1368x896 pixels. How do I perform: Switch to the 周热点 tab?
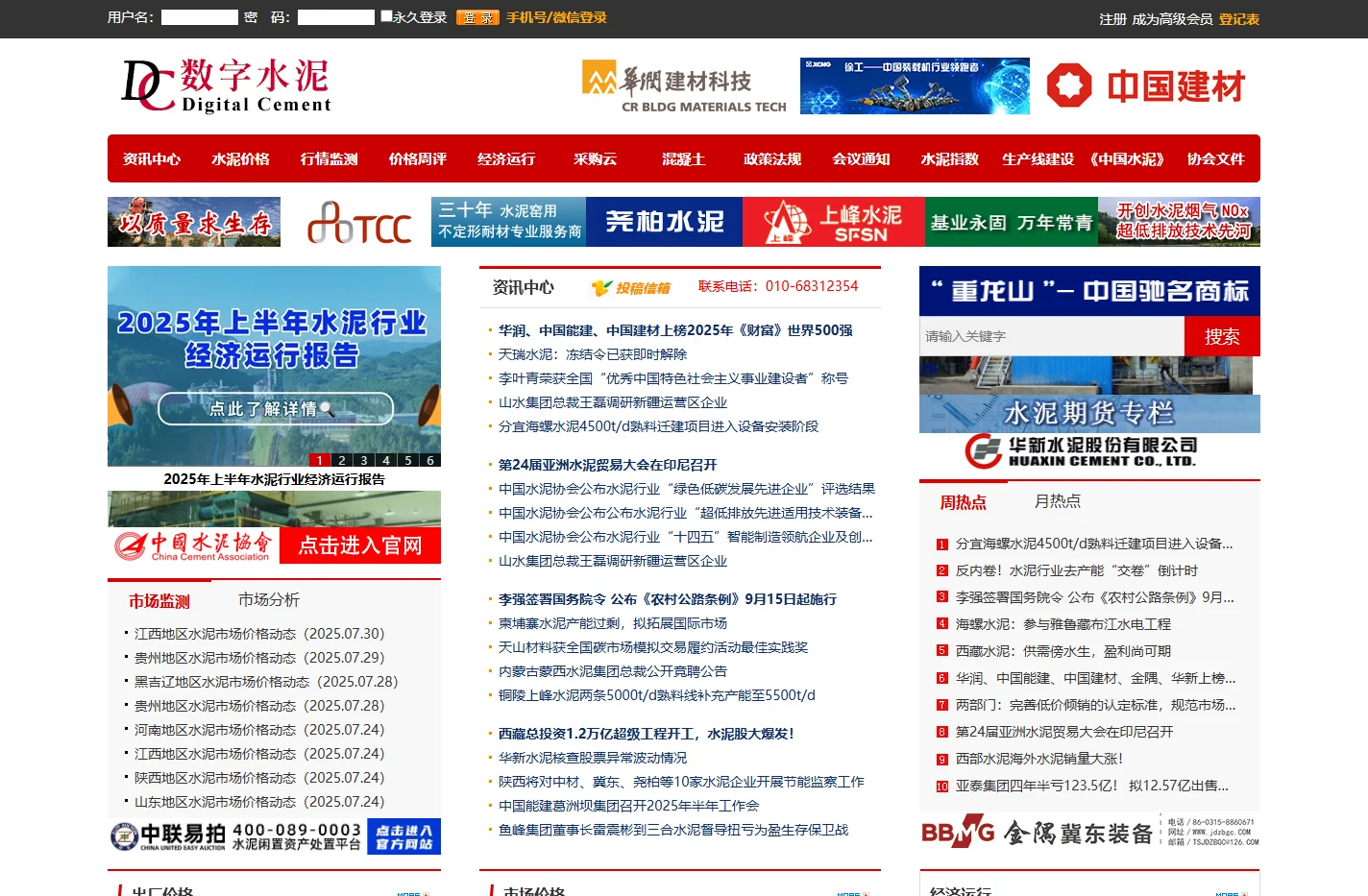point(963,502)
